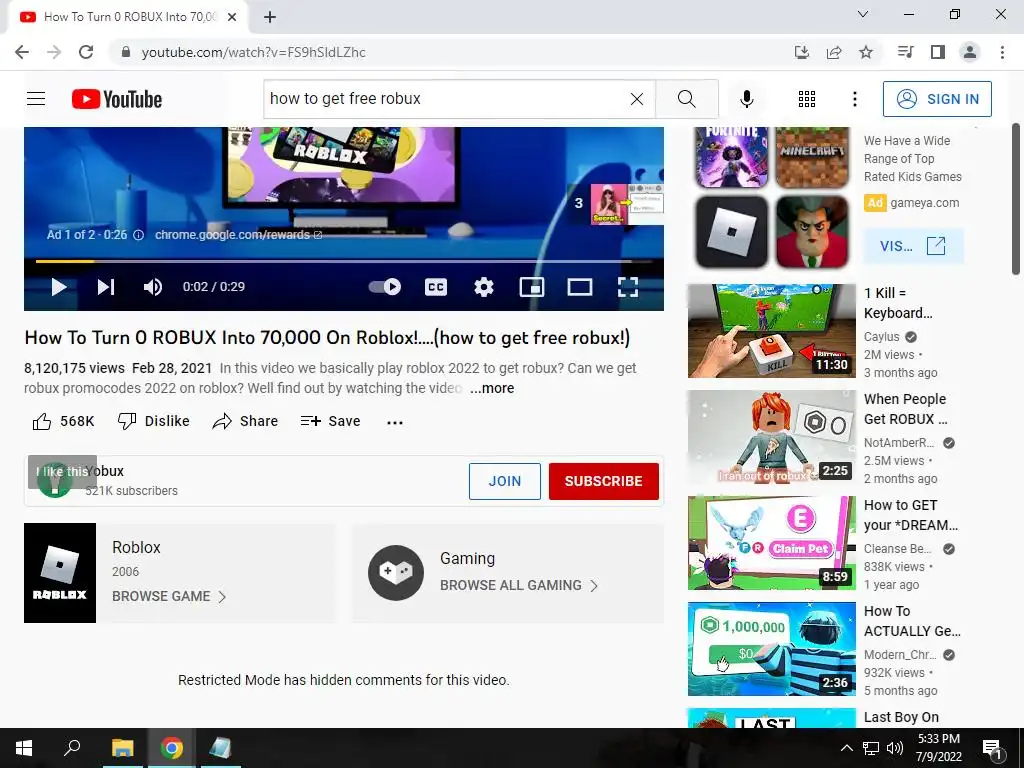Open the tab search dropdown chevron
Screen dimensions: 1024x768
(x=863, y=14)
